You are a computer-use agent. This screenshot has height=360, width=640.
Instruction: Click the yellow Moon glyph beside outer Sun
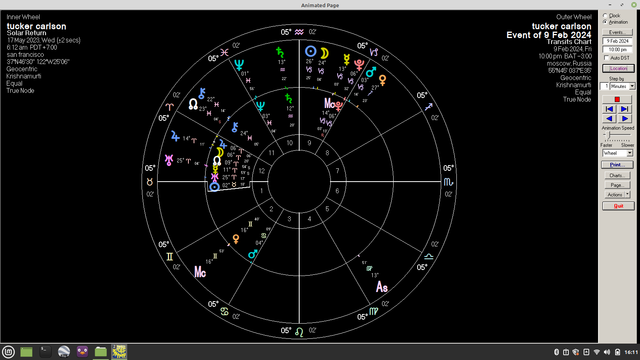[x=324, y=53]
